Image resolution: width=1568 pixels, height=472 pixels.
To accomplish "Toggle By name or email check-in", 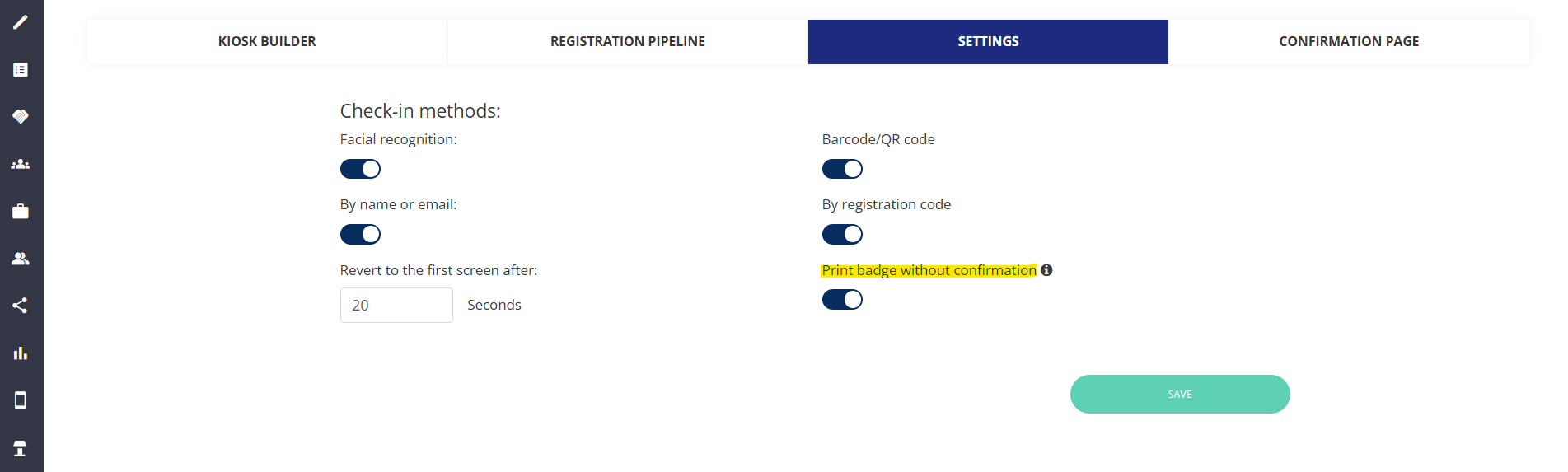I will point(360,235).
